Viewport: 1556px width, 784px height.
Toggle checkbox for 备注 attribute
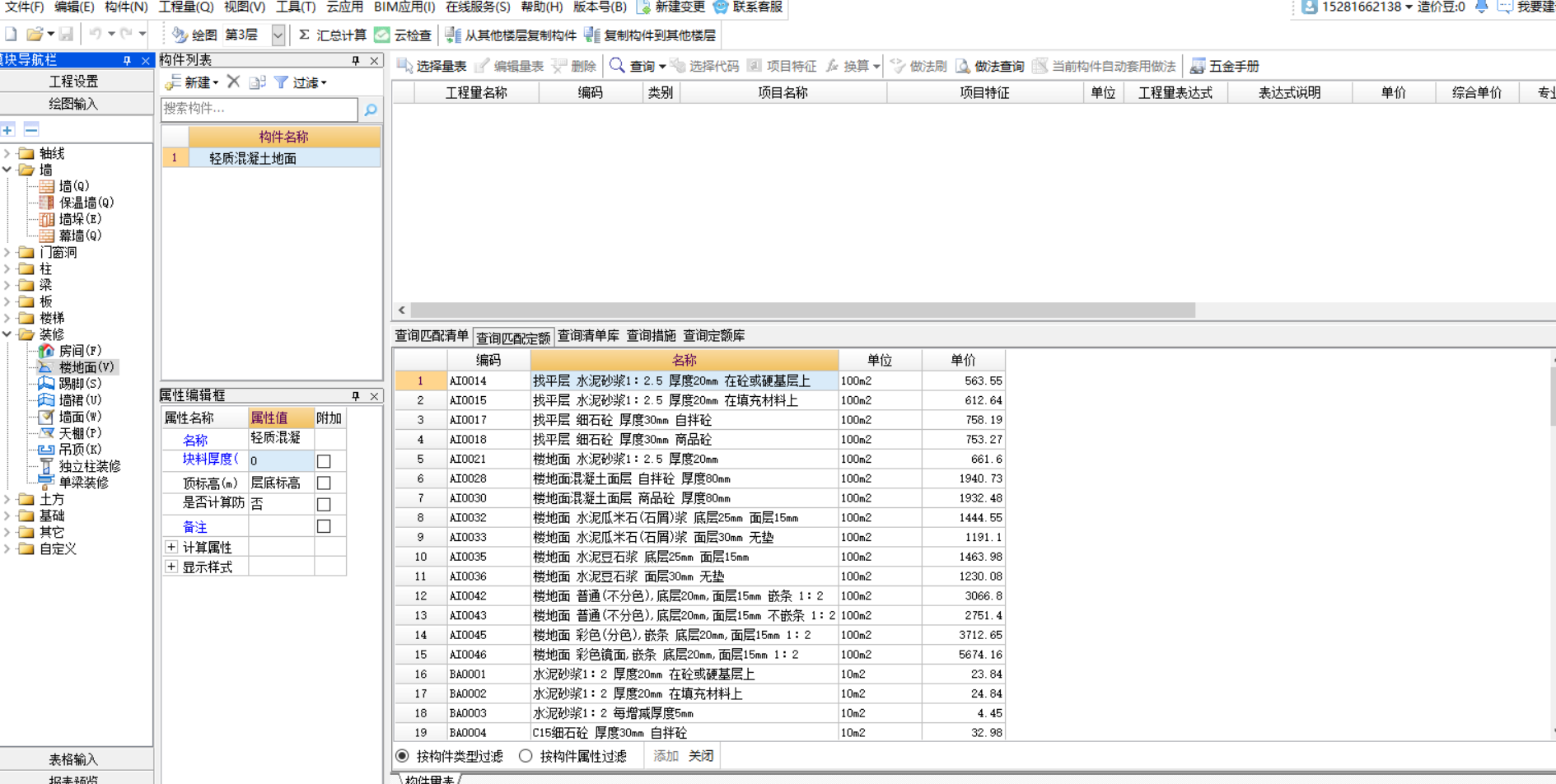pos(324,526)
